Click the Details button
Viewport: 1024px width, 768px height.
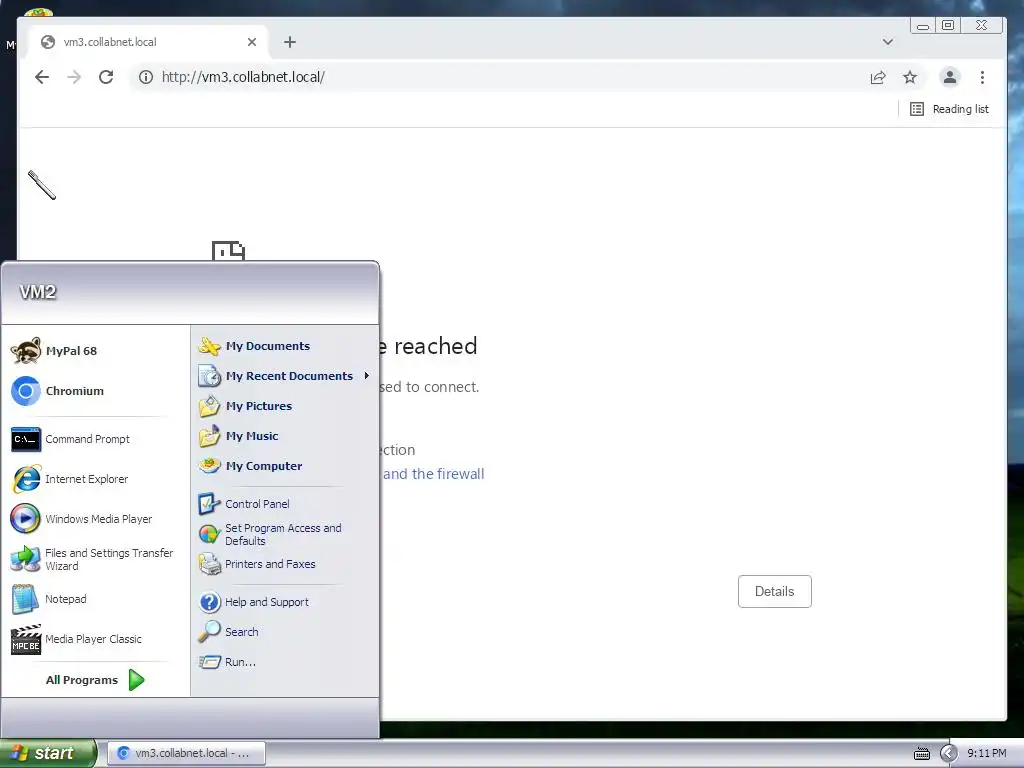(x=775, y=591)
